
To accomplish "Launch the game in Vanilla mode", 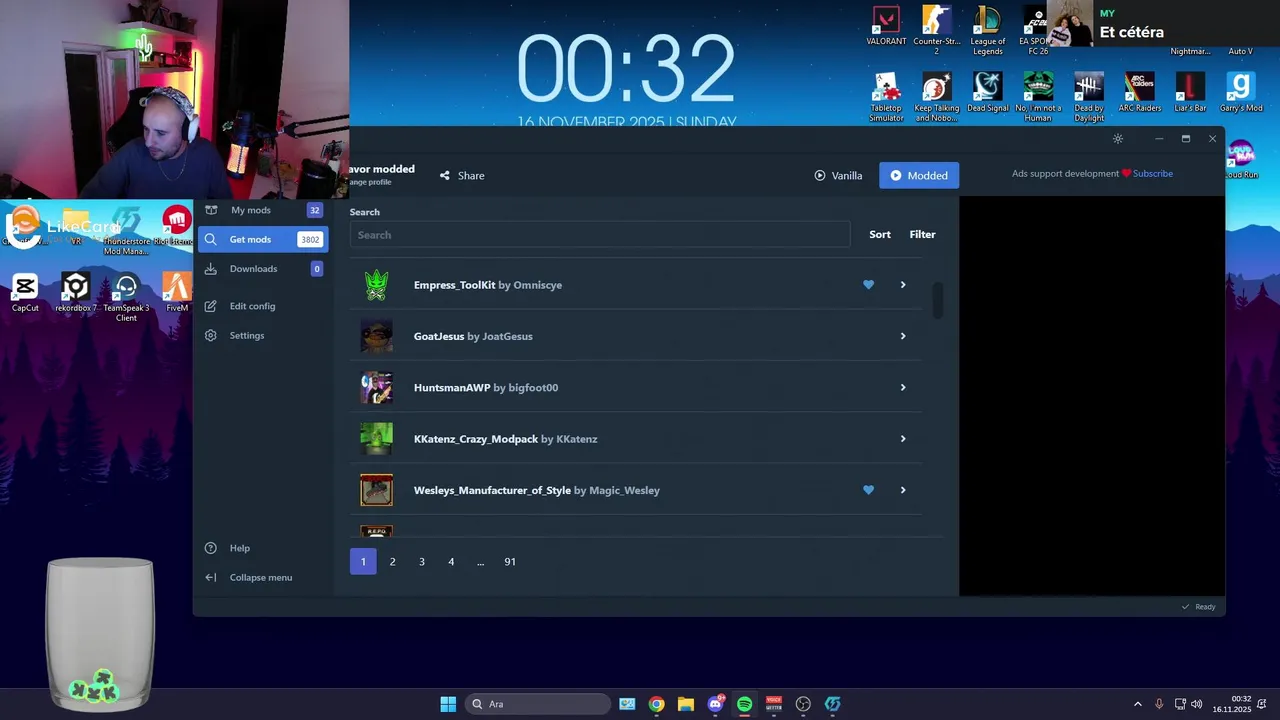I will (838, 175).
